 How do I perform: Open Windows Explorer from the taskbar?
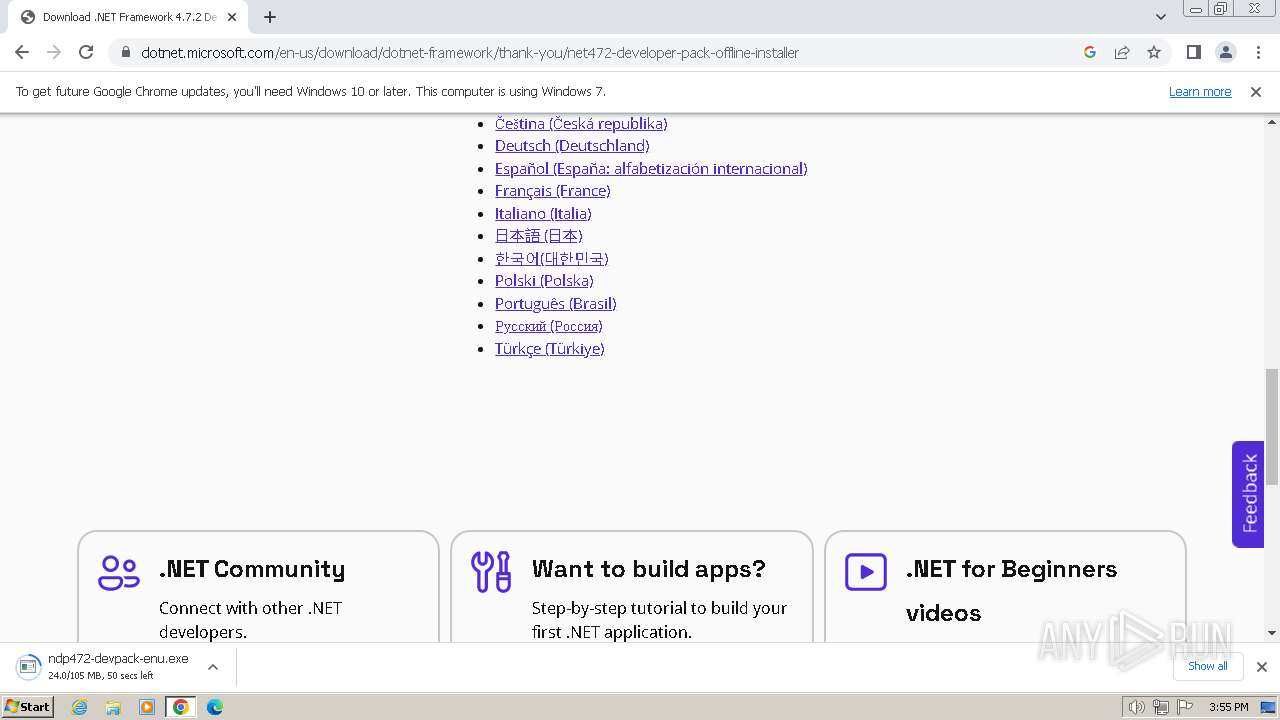click(113, 707)
